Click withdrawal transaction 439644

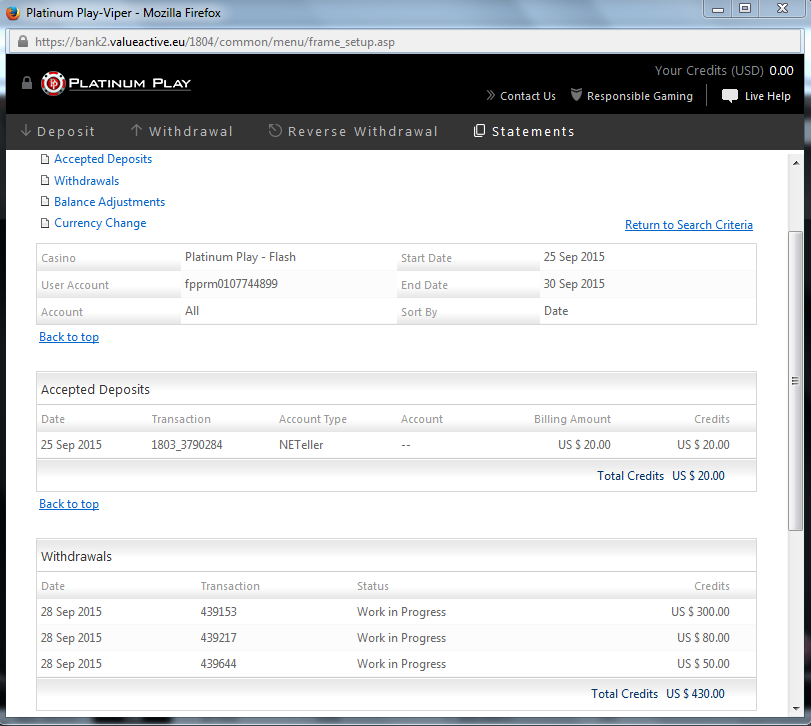pyautogui.click(x=218, y=663)
